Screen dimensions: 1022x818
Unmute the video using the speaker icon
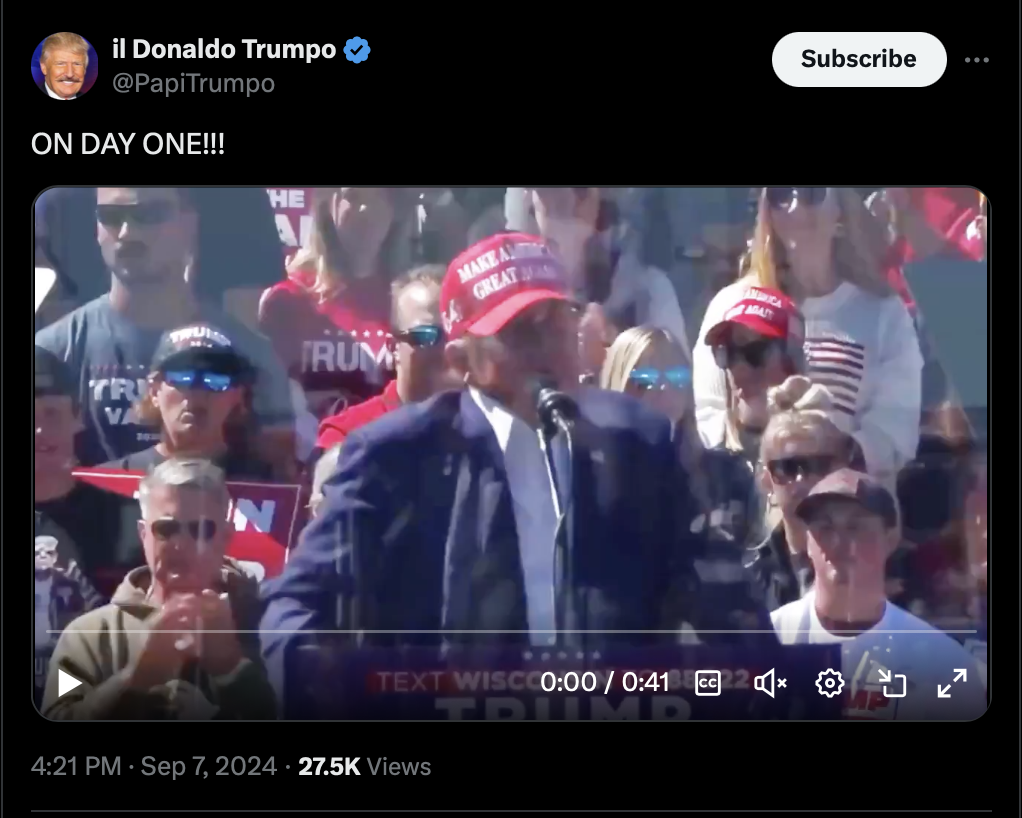tap(770, 683)
